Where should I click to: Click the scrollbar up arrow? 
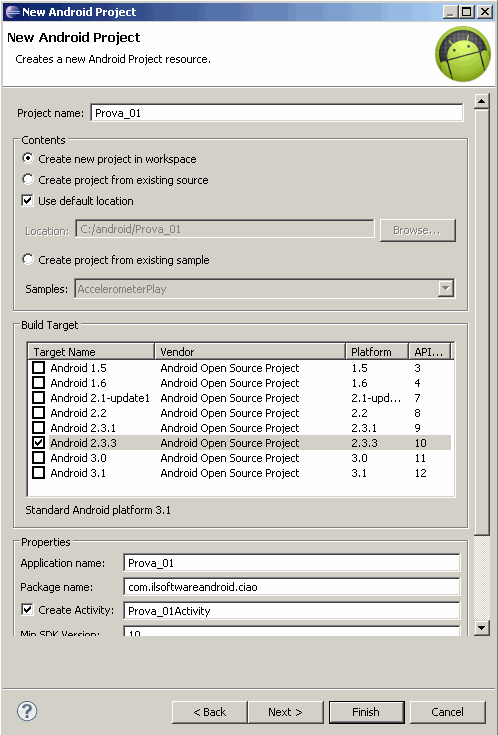tap(482, 101)
